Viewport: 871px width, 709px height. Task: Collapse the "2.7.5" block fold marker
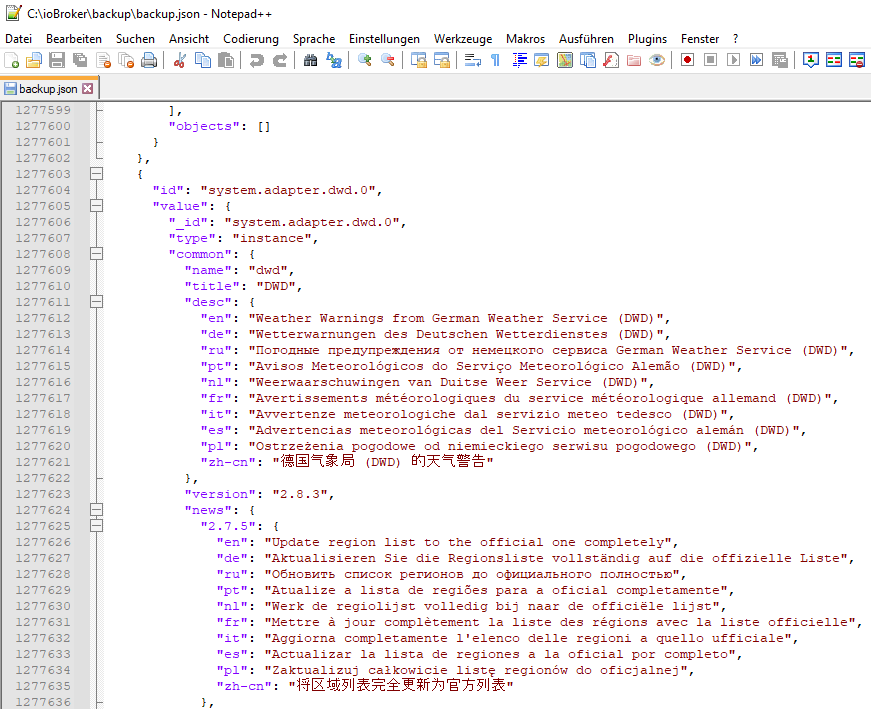(x=97, y=526)
